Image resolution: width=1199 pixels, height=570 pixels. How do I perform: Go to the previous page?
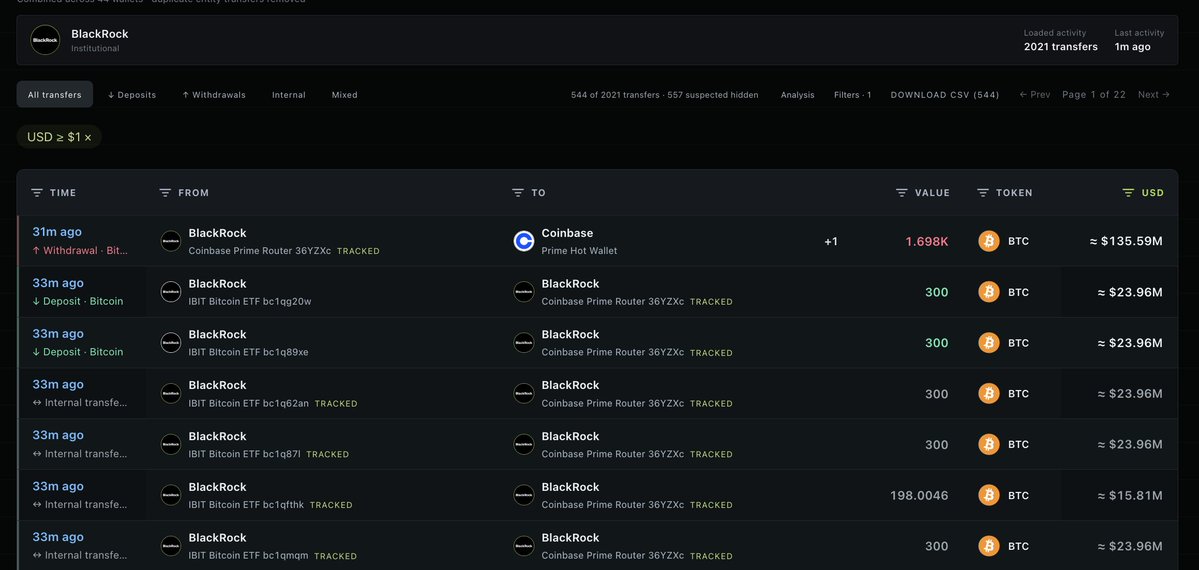(x=1035, y=95)
